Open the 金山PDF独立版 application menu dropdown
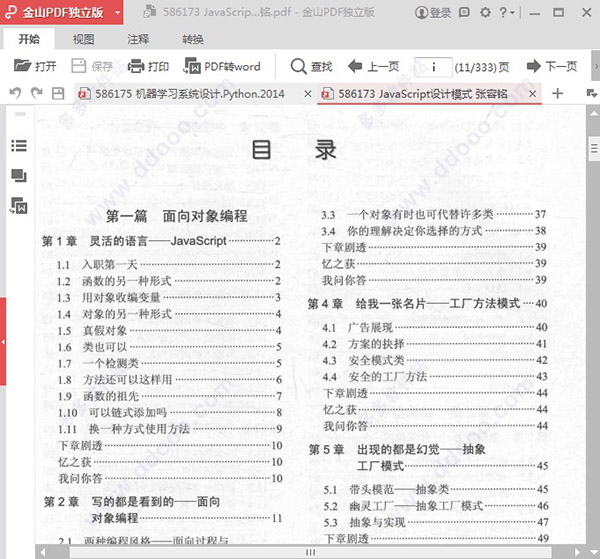Image resolution: width=600 pixels, height=559 pixels. click(x=117, y=13)
